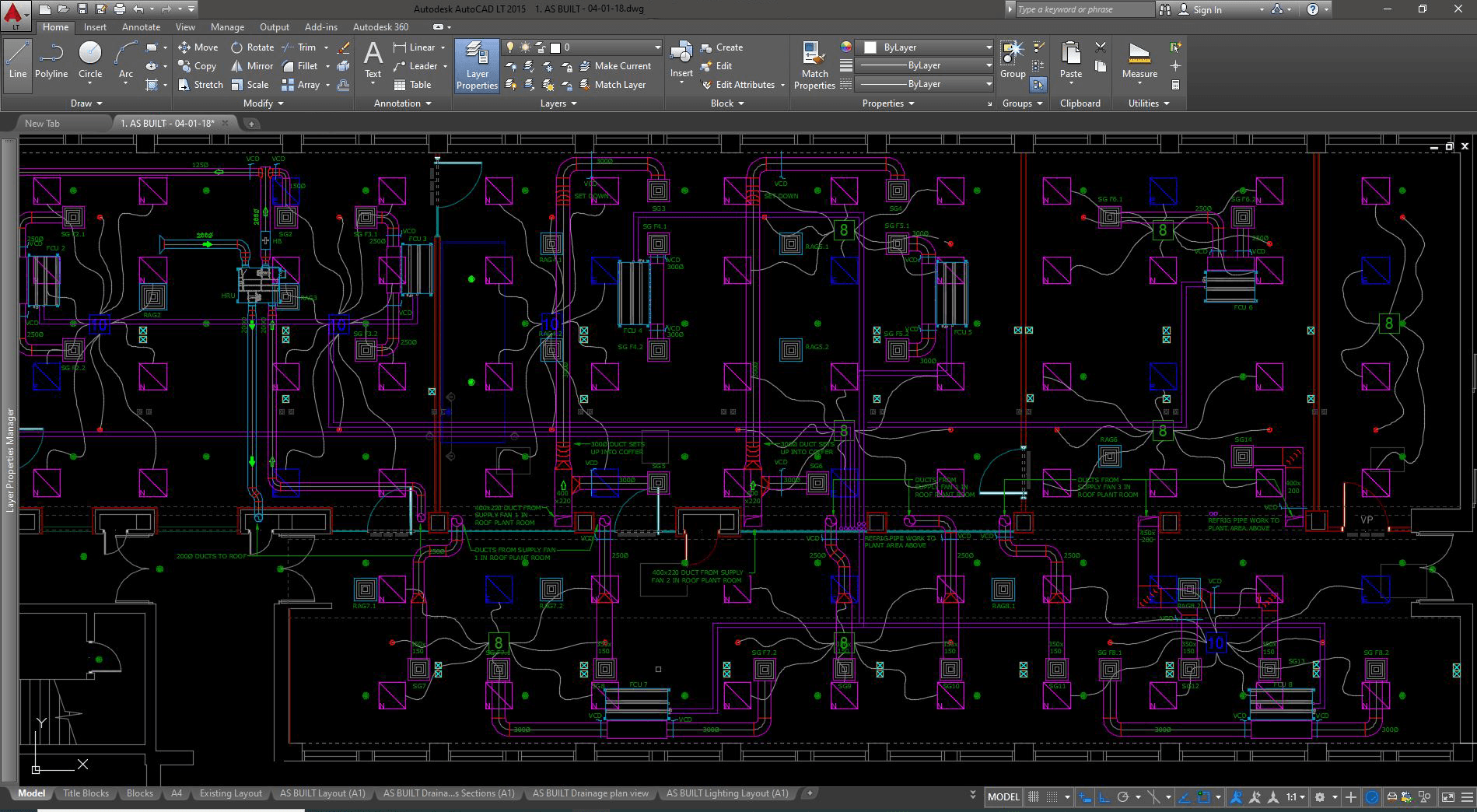Start the Arc tool
Image resolution: width=1477 pixels, height=812 pixels.
click(x=126, y=61)
